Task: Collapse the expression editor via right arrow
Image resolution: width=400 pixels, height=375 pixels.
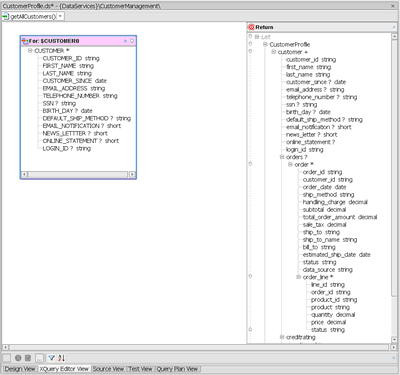Action: [x=394, y=358]
